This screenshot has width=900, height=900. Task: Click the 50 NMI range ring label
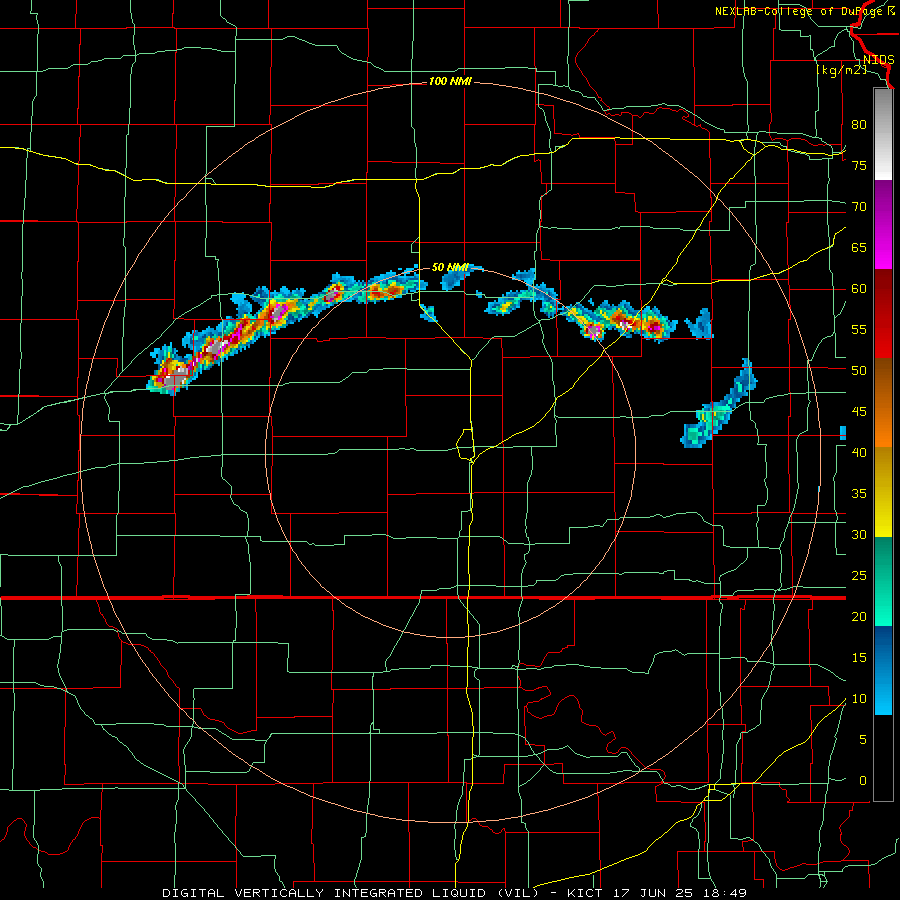point(450,267)
